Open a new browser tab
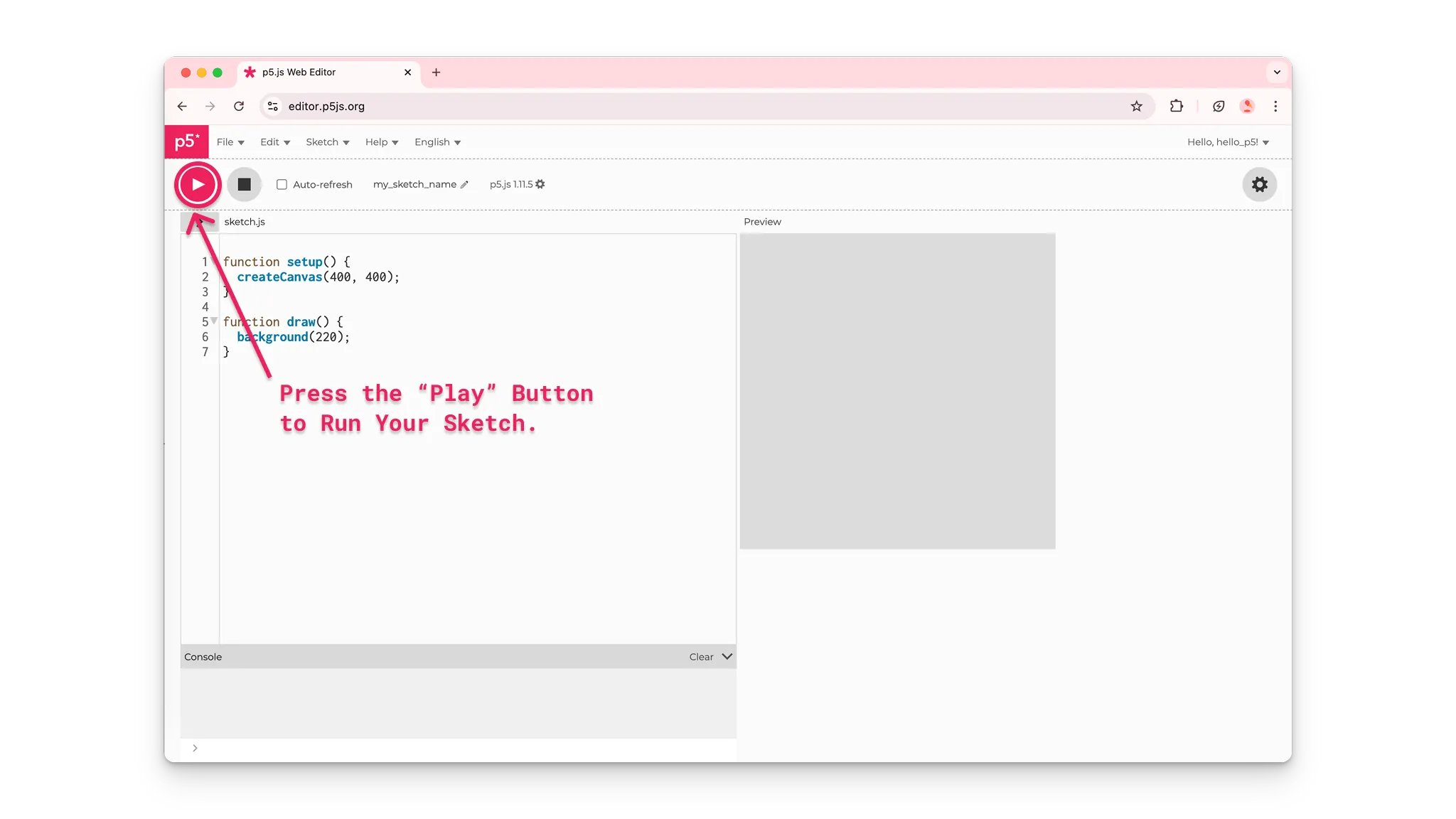 point(437,72)
